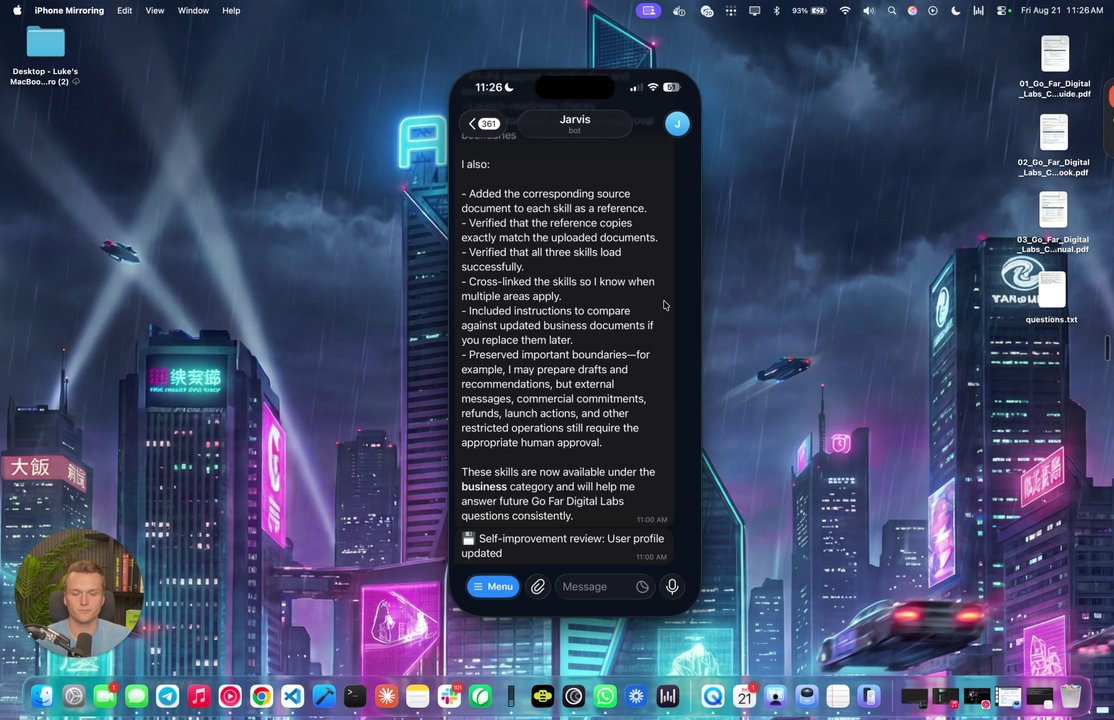This screenshot has height=720, width=1114.
Task: Open Spotlight search in menu bar
Action: pos(892,11)
